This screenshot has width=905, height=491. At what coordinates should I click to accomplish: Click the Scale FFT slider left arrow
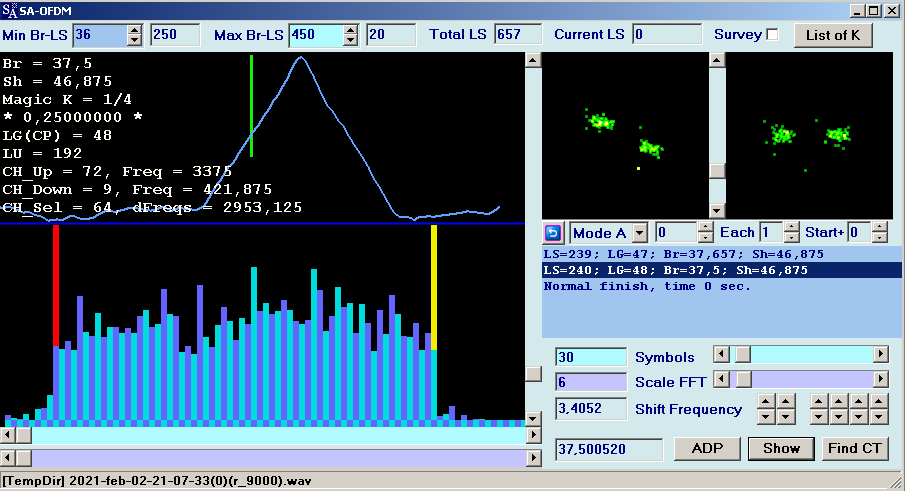[x=721, y=379]
